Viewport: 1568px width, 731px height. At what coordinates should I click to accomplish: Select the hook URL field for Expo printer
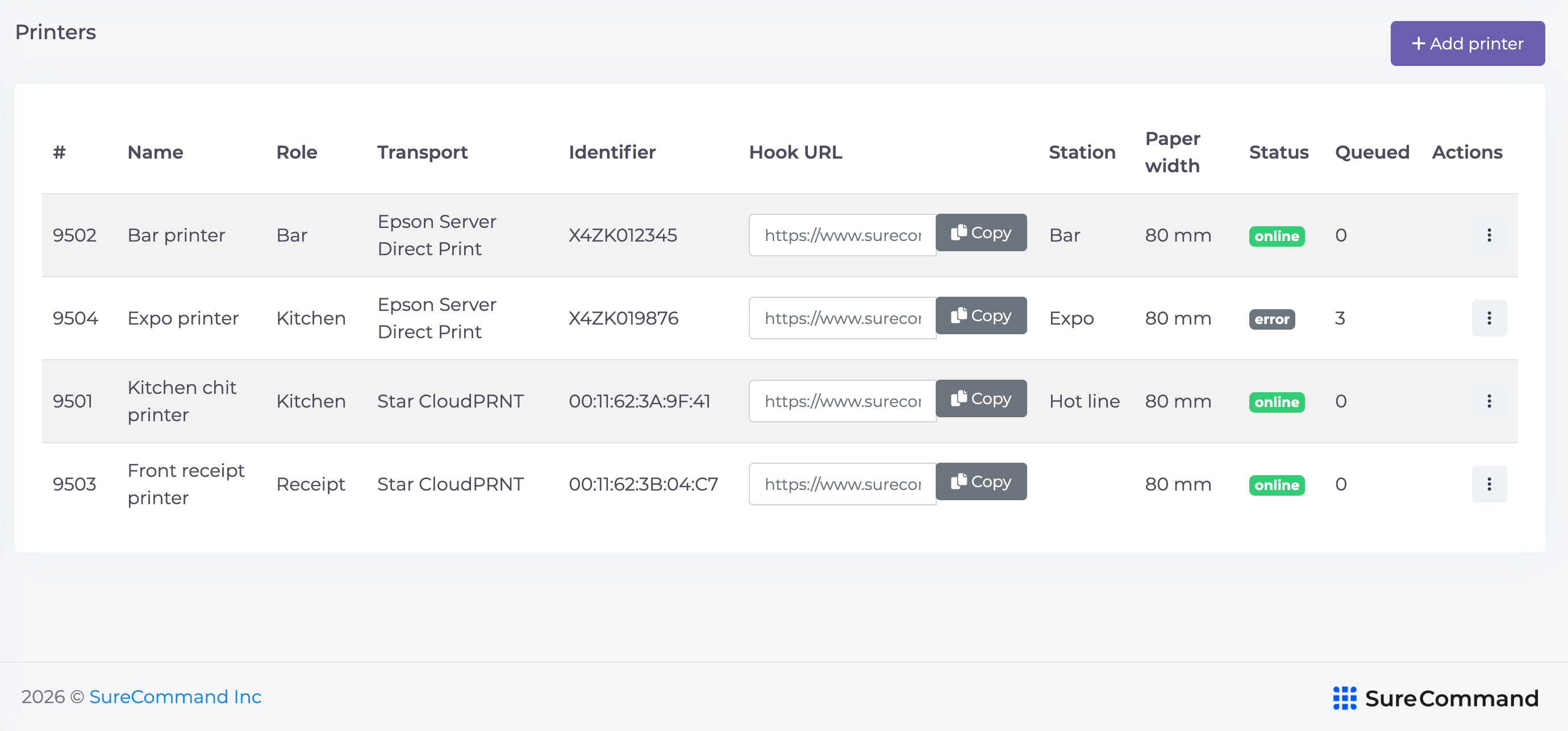[x=843, y=318]
